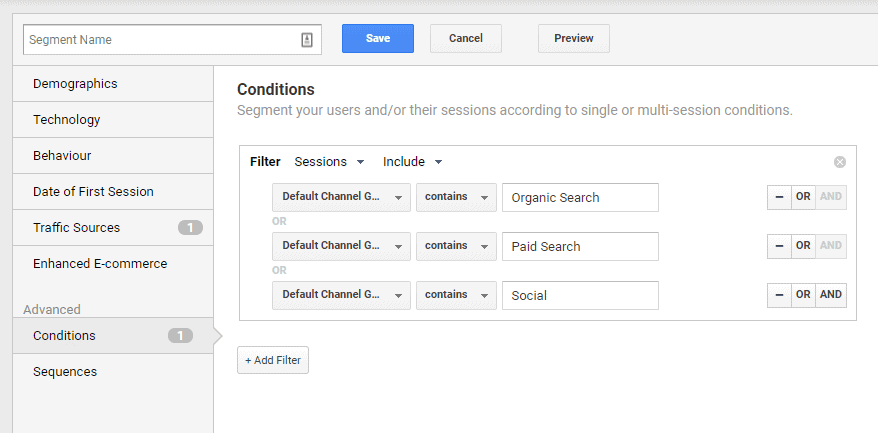Add AND condition after Social row
878x433 pixels.
pyautogui.click(x=831, y=295)
